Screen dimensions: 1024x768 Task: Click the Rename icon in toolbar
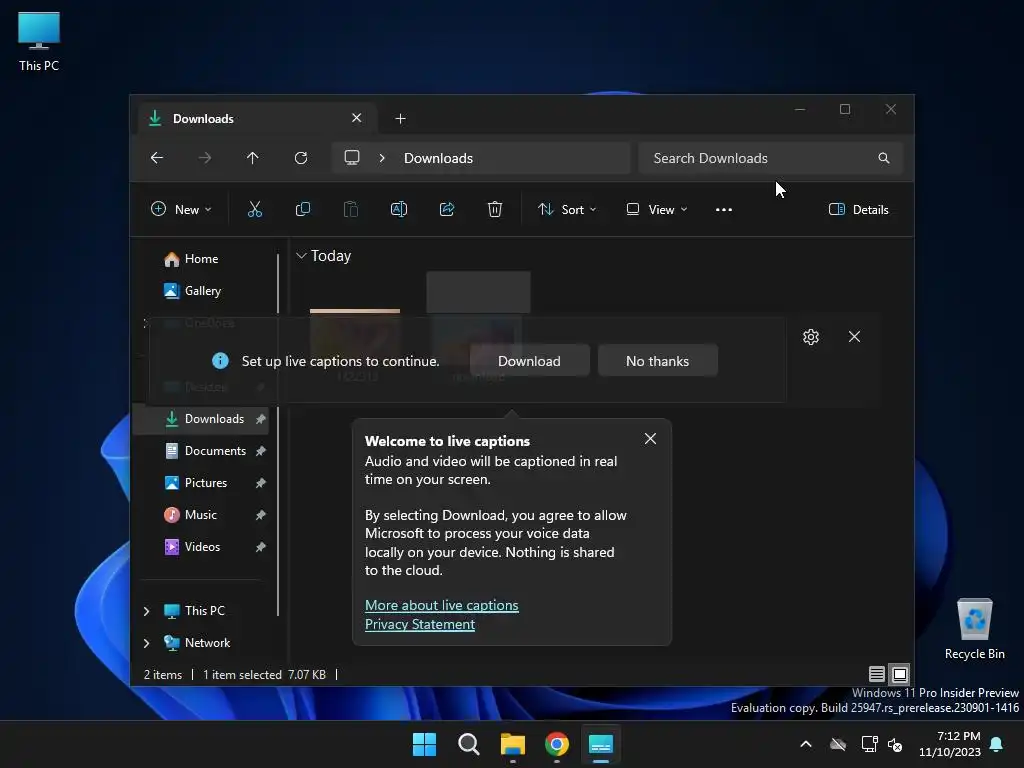click(399, 210)
